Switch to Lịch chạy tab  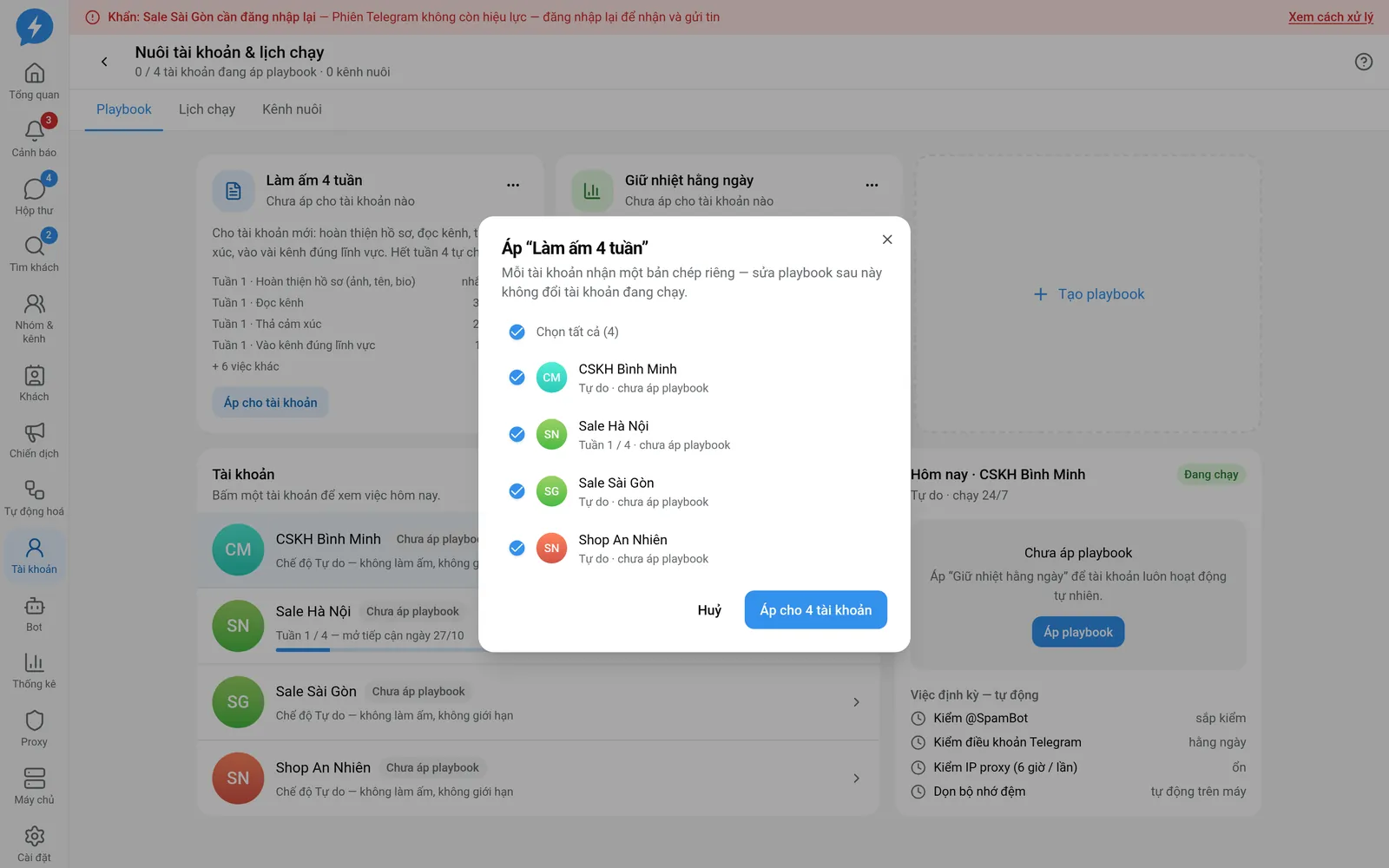(x=207, y=109)
